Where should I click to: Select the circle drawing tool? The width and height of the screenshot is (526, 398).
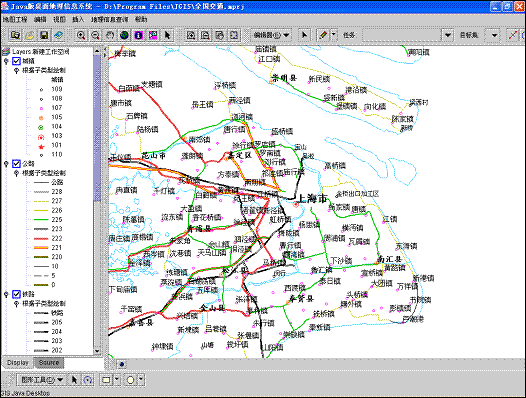(x=130, y=380)
